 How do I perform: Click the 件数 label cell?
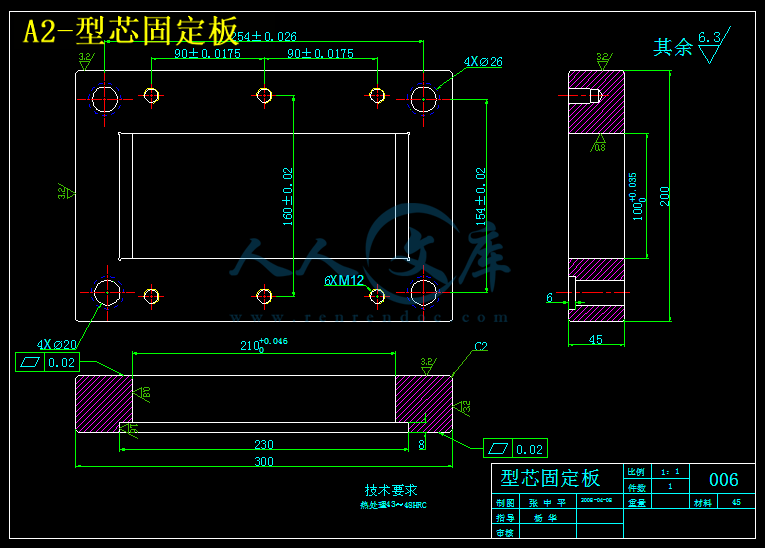tap(637, 487)
